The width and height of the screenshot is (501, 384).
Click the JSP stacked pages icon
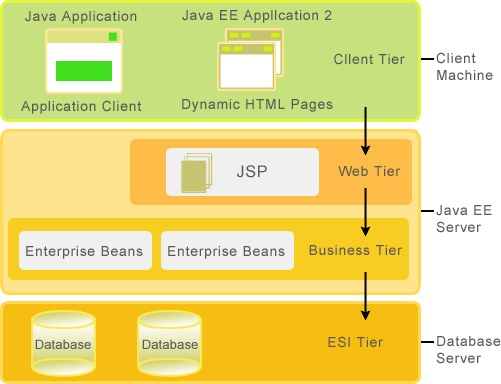[197, 173]
